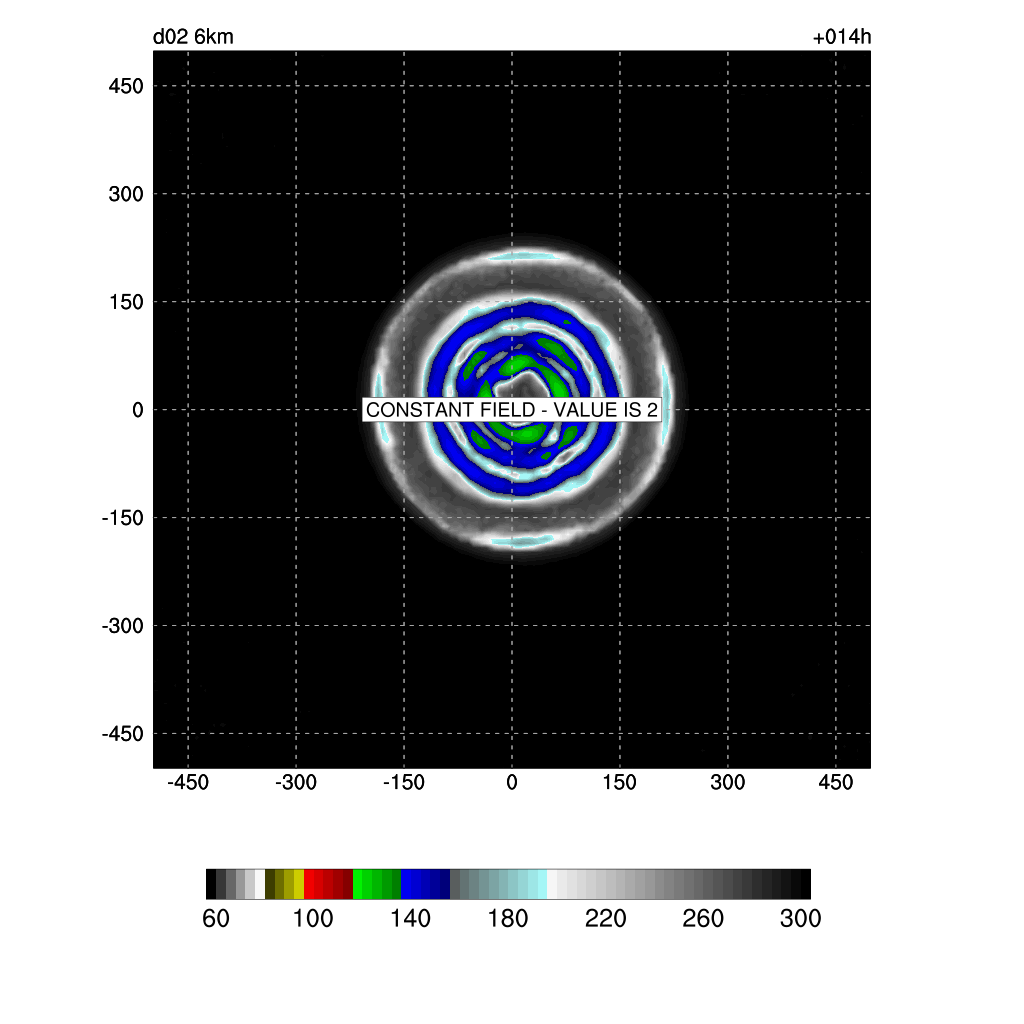Click the colorbar label 180
The width and height of the screenshot is (1024, 1024).
coord(507,919)
